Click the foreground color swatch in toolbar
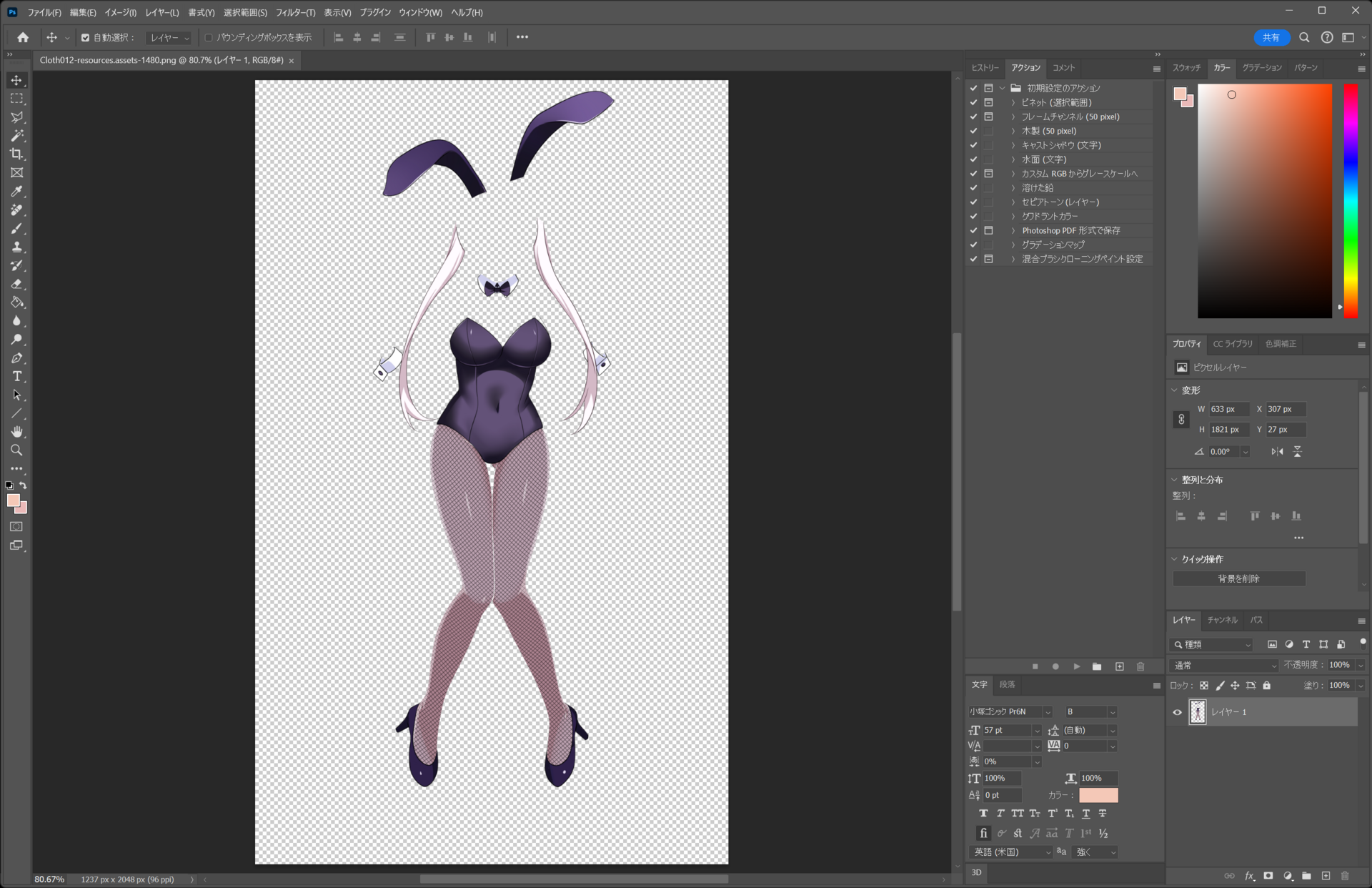1372x888 pixels. pyautogui.click(x=13, y=500)
